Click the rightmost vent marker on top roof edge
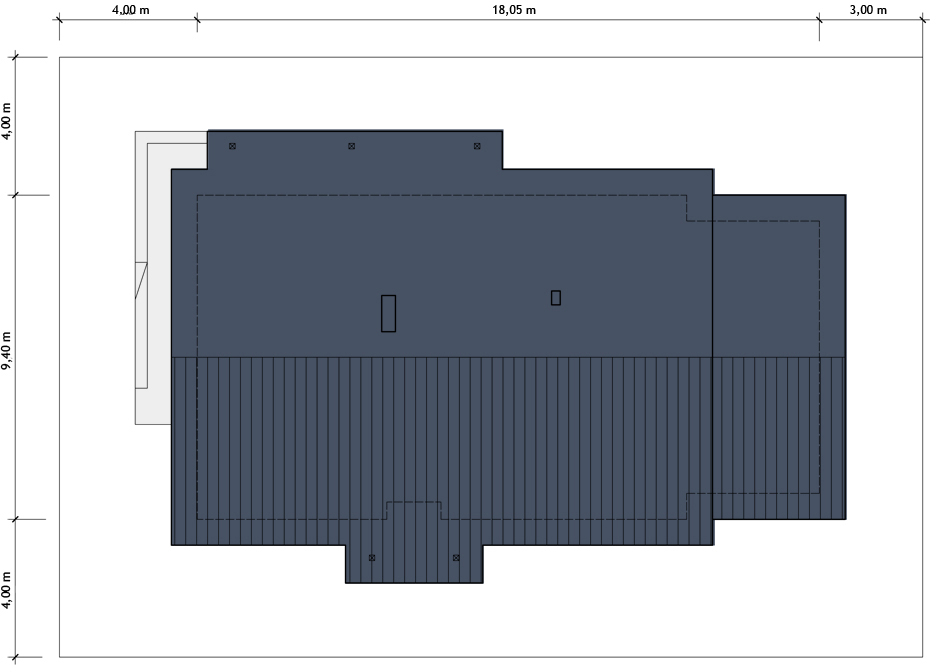Screen dimensions: 936x672 pyautogui.click(x=477, y=146)
